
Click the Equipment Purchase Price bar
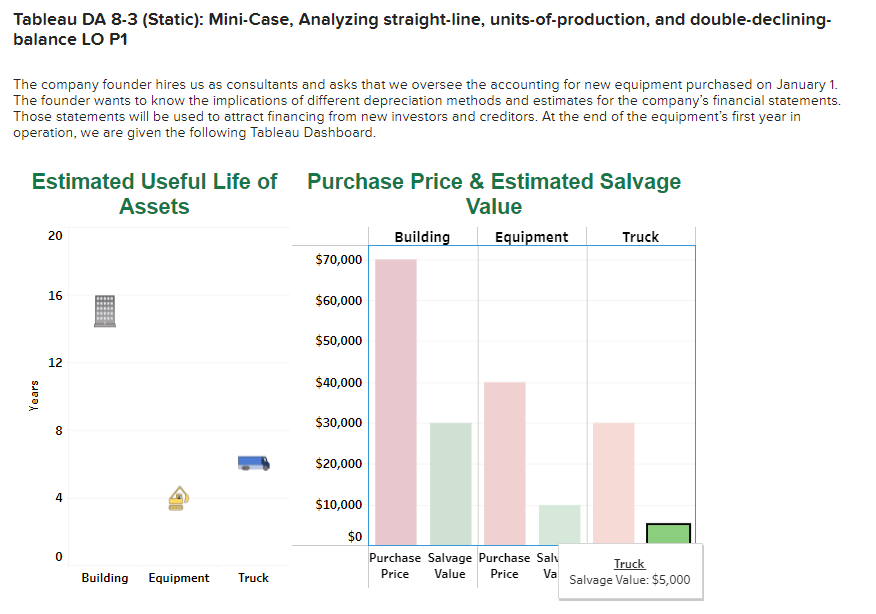[504, 460]
